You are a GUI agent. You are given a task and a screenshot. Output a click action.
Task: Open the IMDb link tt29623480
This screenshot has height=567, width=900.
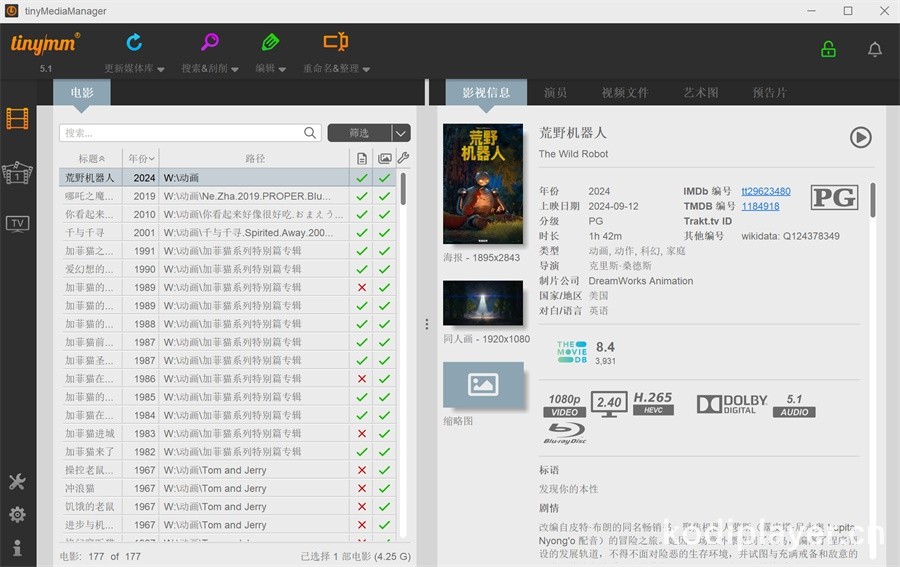coord(765,191)
